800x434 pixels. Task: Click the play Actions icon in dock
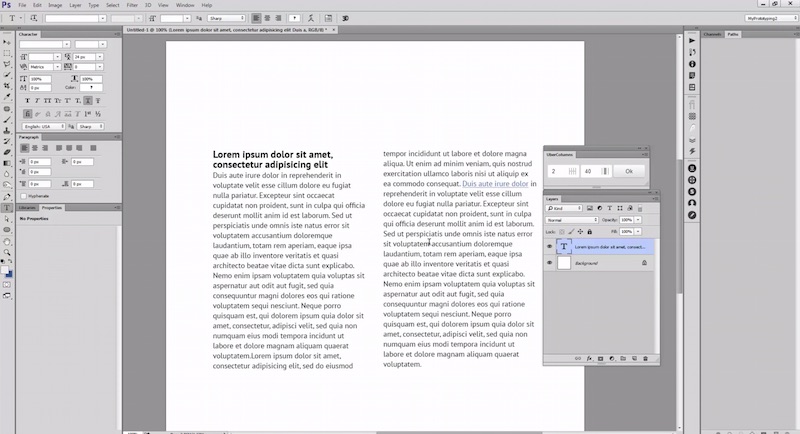tap(692, 40)
